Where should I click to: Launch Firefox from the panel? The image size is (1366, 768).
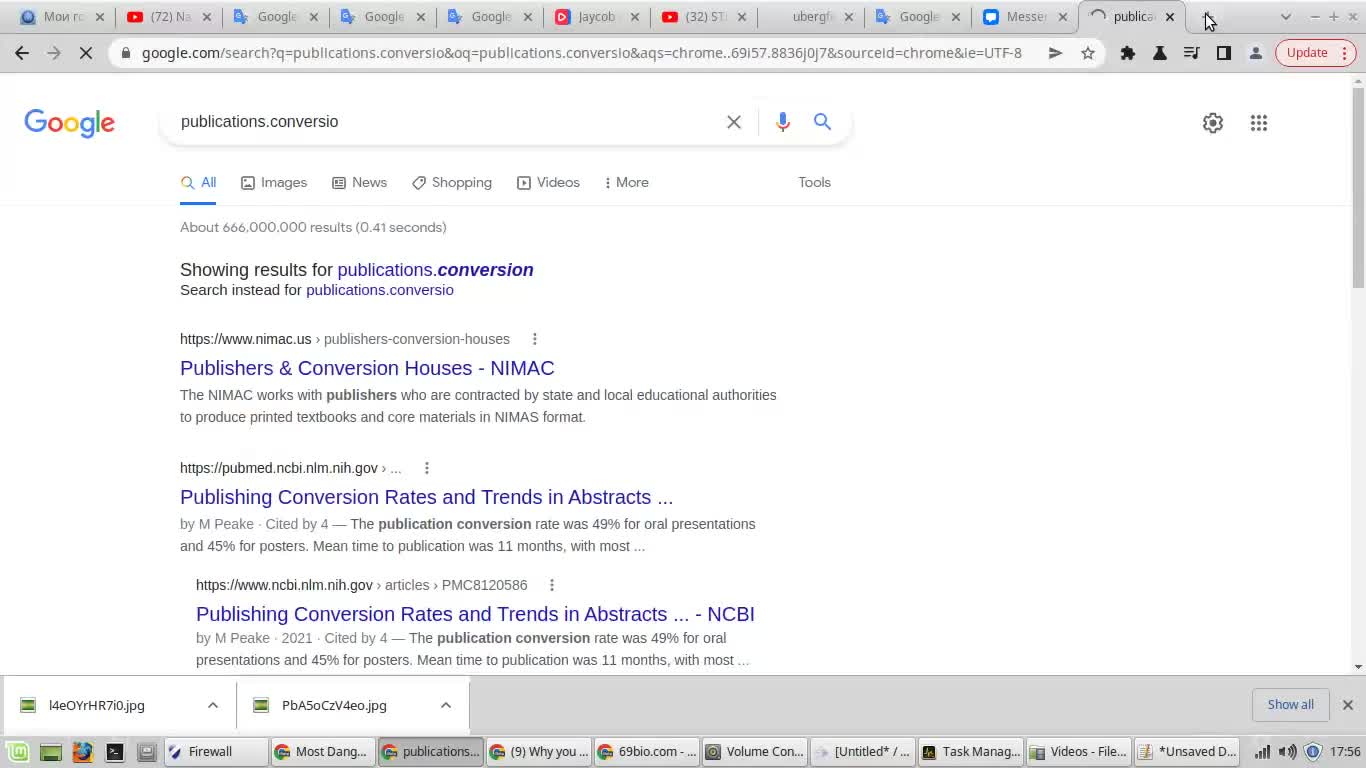point(82,752)
